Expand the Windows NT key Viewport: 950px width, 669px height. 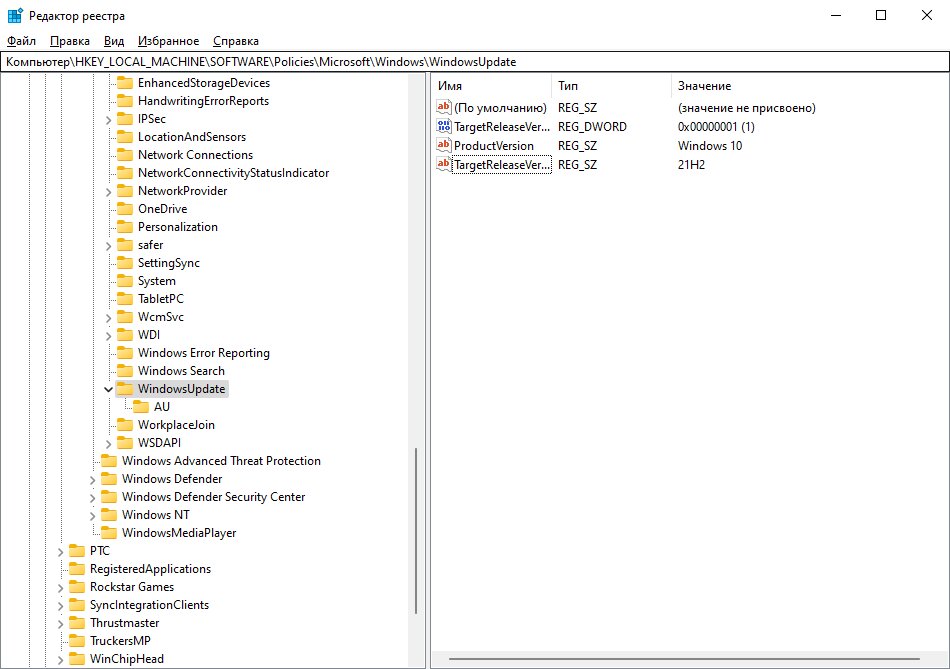point(92,516)
